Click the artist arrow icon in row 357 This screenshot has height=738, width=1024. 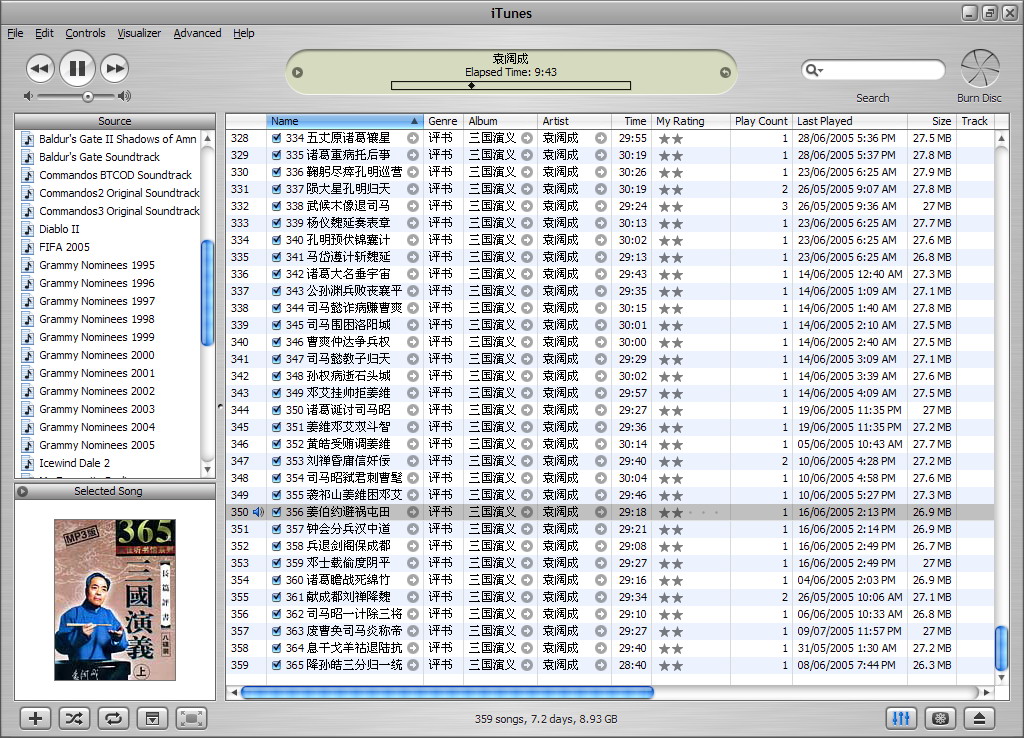[601, 631]
